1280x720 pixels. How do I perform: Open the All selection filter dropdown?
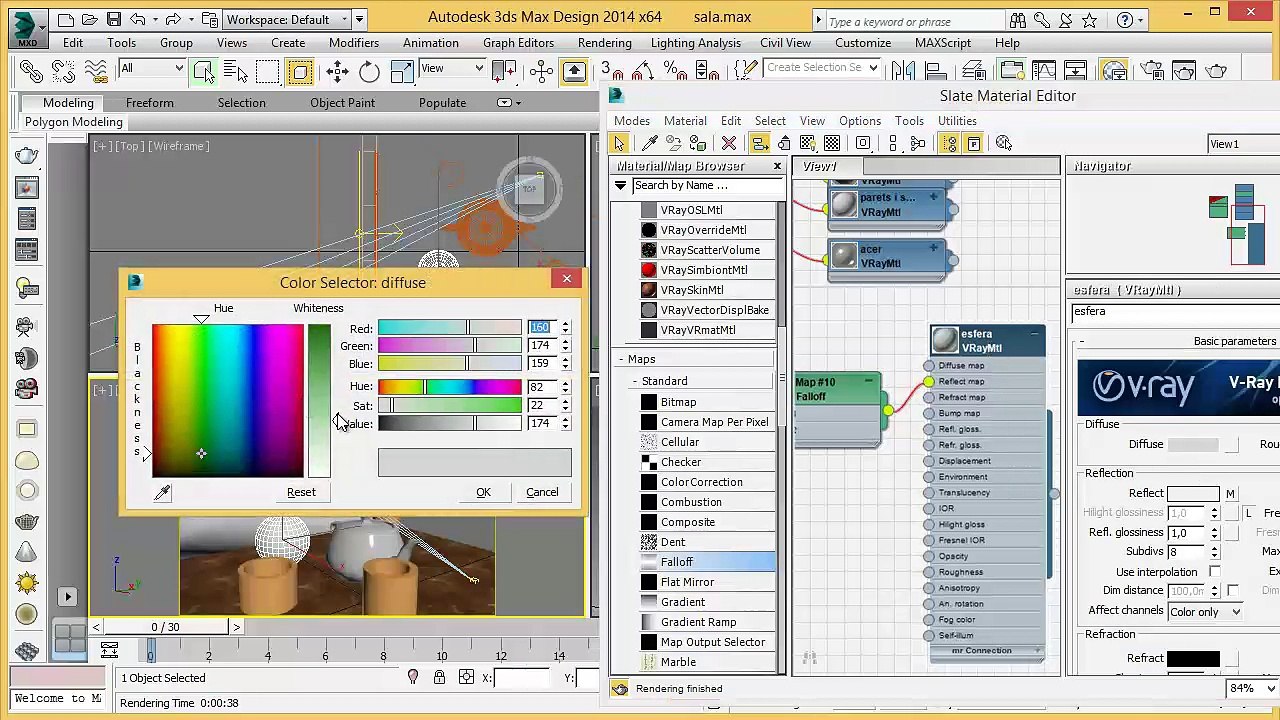tap(153, 68)
